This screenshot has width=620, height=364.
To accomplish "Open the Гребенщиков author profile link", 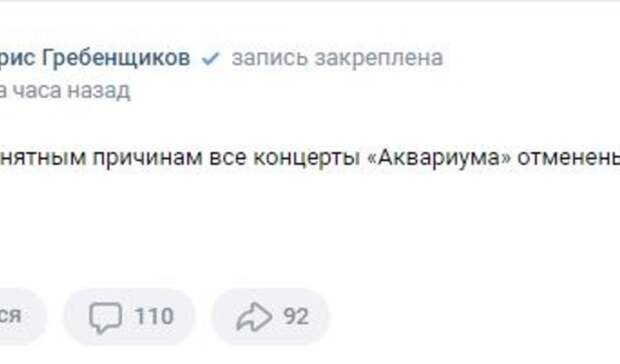I will 95,58.
